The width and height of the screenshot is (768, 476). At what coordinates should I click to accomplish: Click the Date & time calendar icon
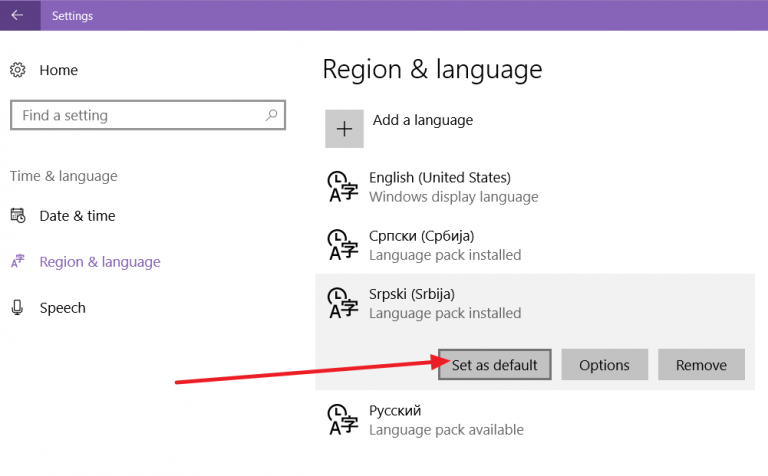pyautogui.click(x=18, y=215)
